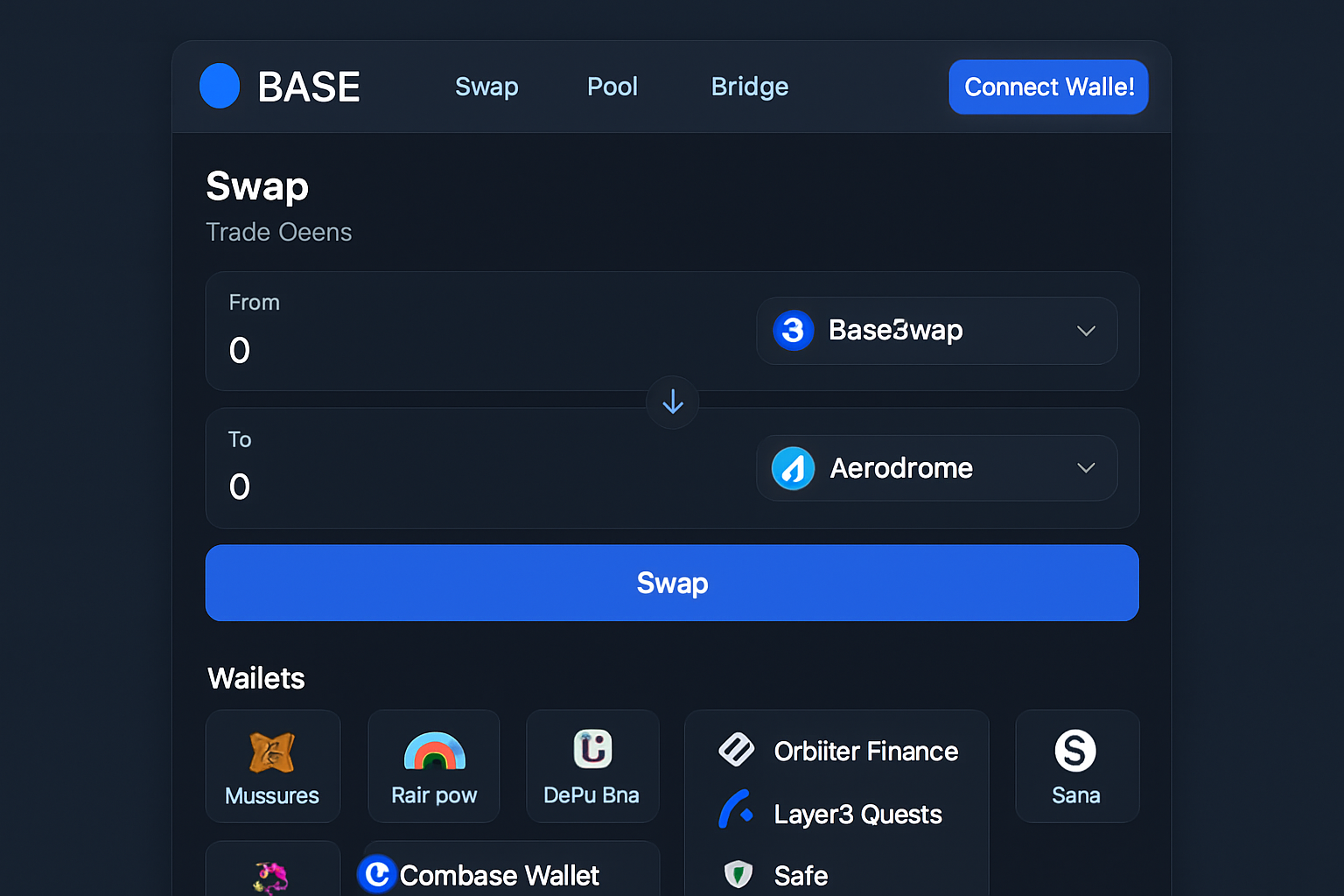Expand the Base3wap token dropdown
This screenshot has width=1344, height=896.
point(1086,331)
